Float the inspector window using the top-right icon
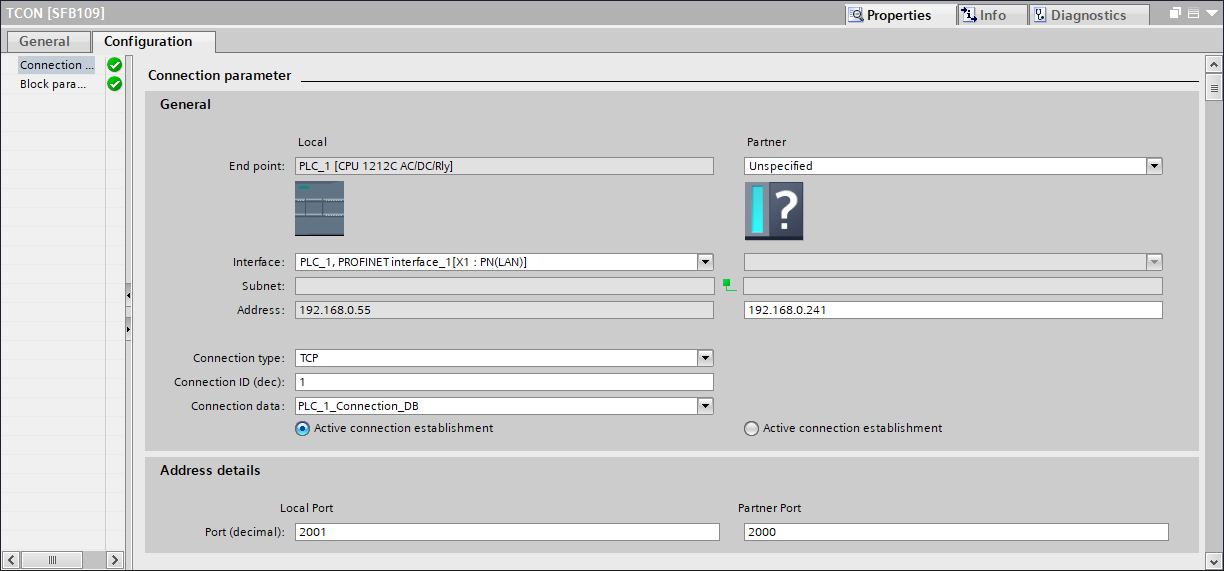The width and height of the screenshot is (1224, 571). (x=1176, y=14)
